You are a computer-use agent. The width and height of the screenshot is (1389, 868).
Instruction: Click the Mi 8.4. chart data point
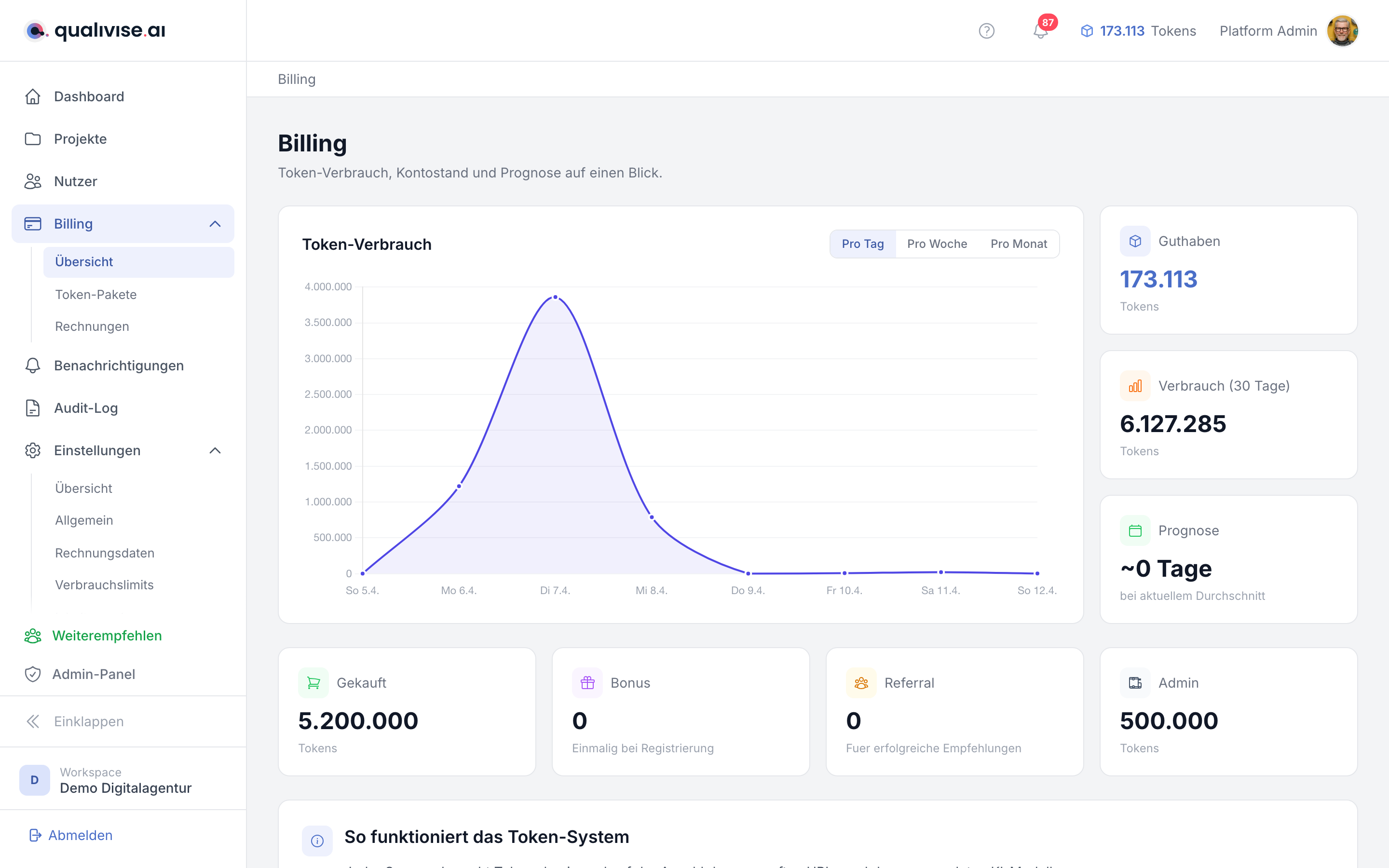pyautogui.click(x=652, y=517)
